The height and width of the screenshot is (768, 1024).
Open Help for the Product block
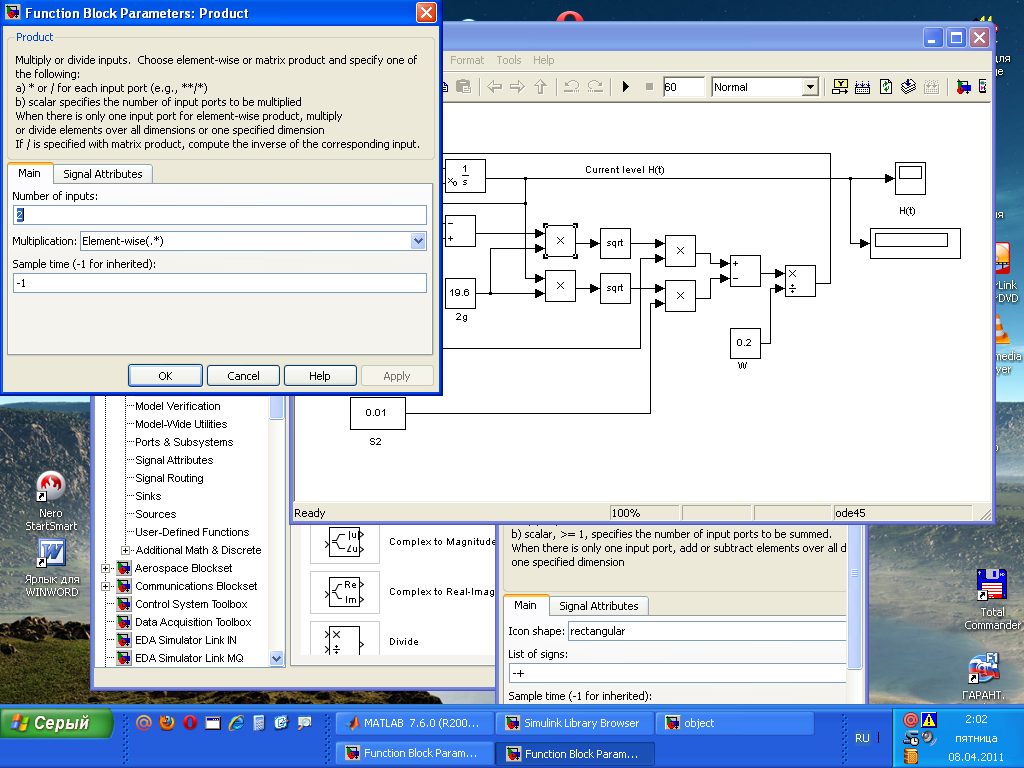tap(320, 376)
